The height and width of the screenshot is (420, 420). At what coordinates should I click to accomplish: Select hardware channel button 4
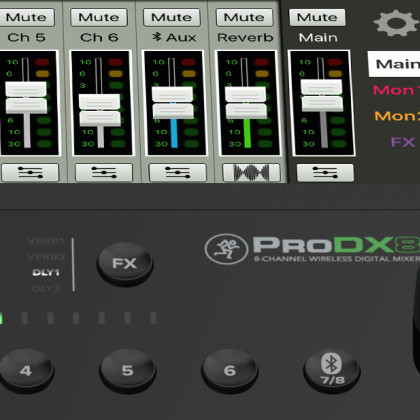coord(26,370)
